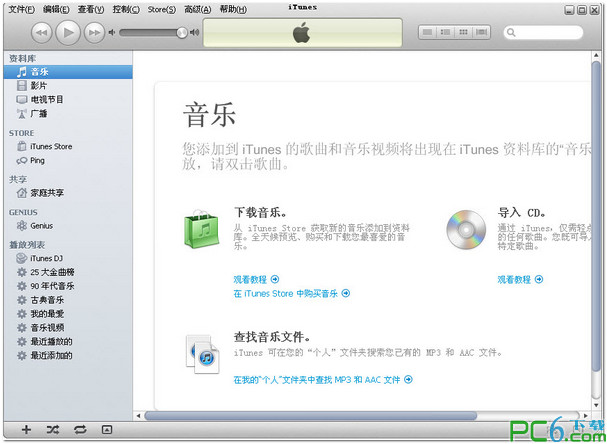Click the vertical scroll down arrow
The height and width of the screenshot is (444, 607).
(596, 405)
